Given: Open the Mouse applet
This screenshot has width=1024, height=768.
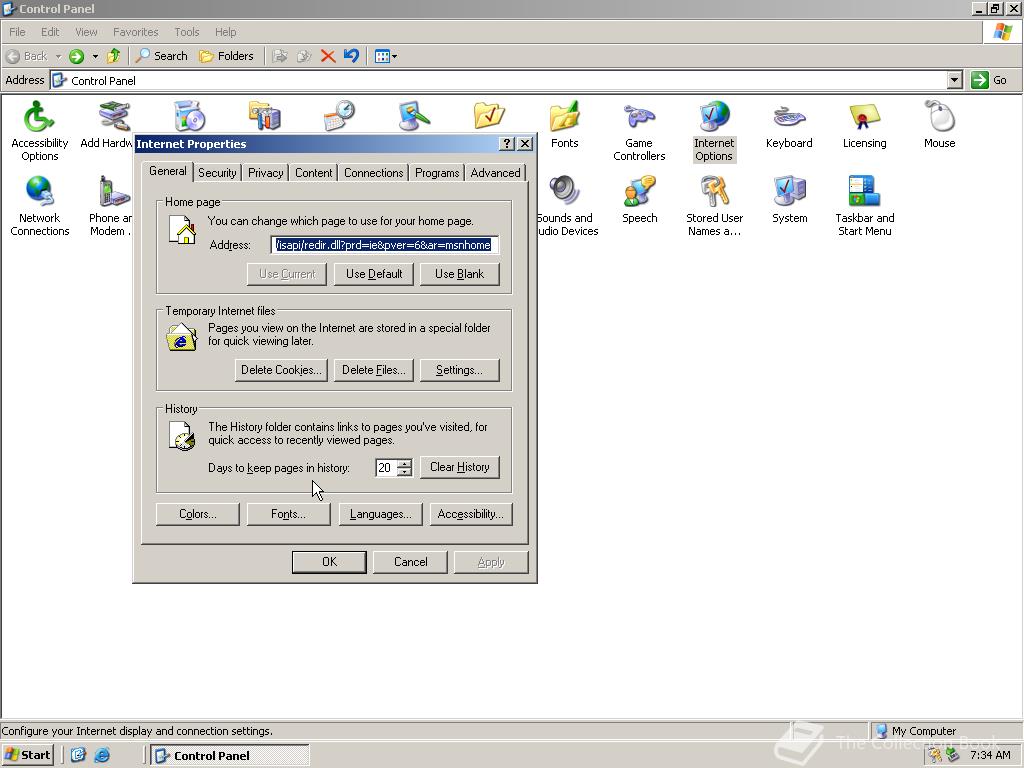Looking at the screenshot, I should pos(939,124).
